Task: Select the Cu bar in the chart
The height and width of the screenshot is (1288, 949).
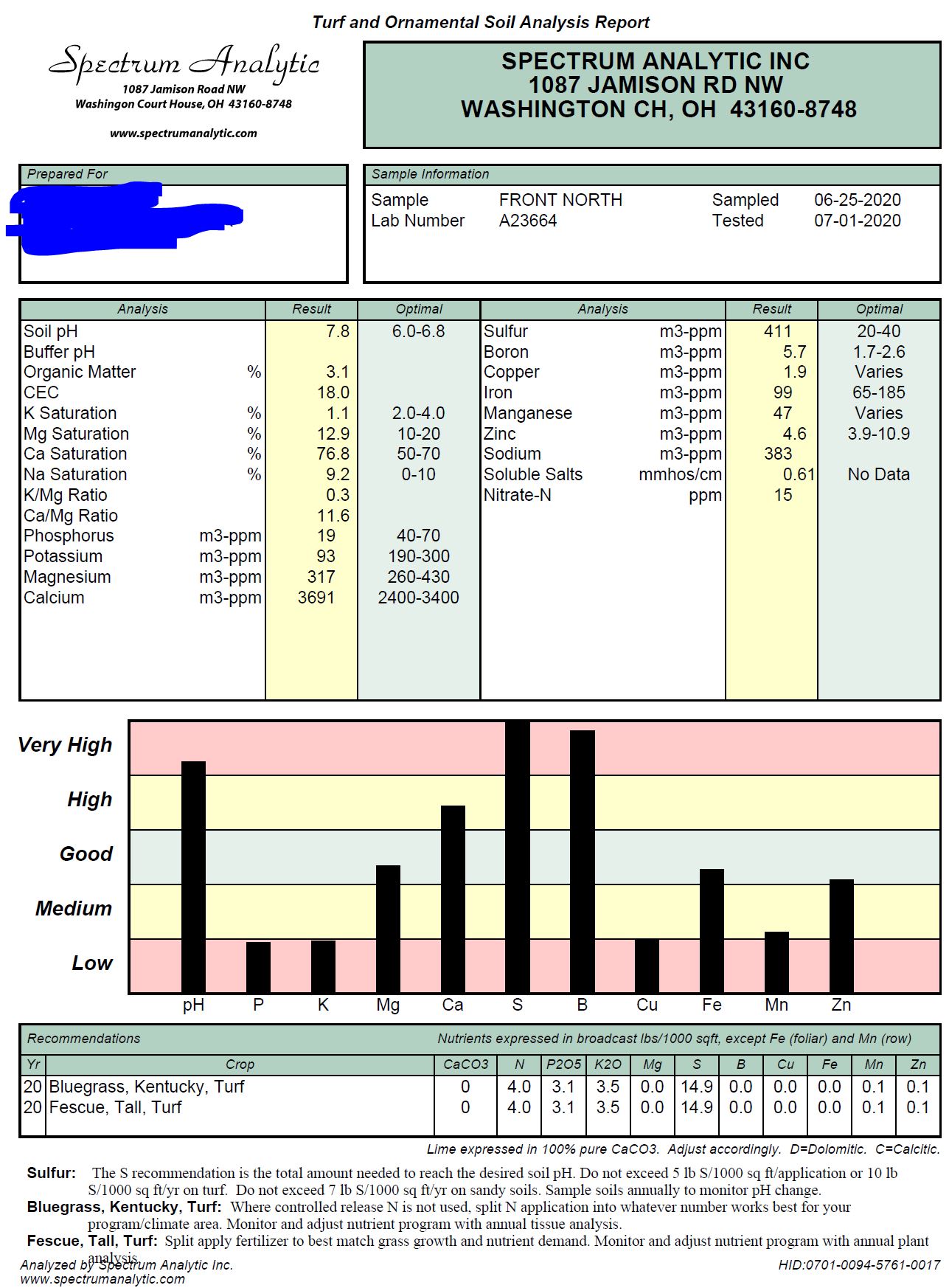Action: (x=647, y=966)
